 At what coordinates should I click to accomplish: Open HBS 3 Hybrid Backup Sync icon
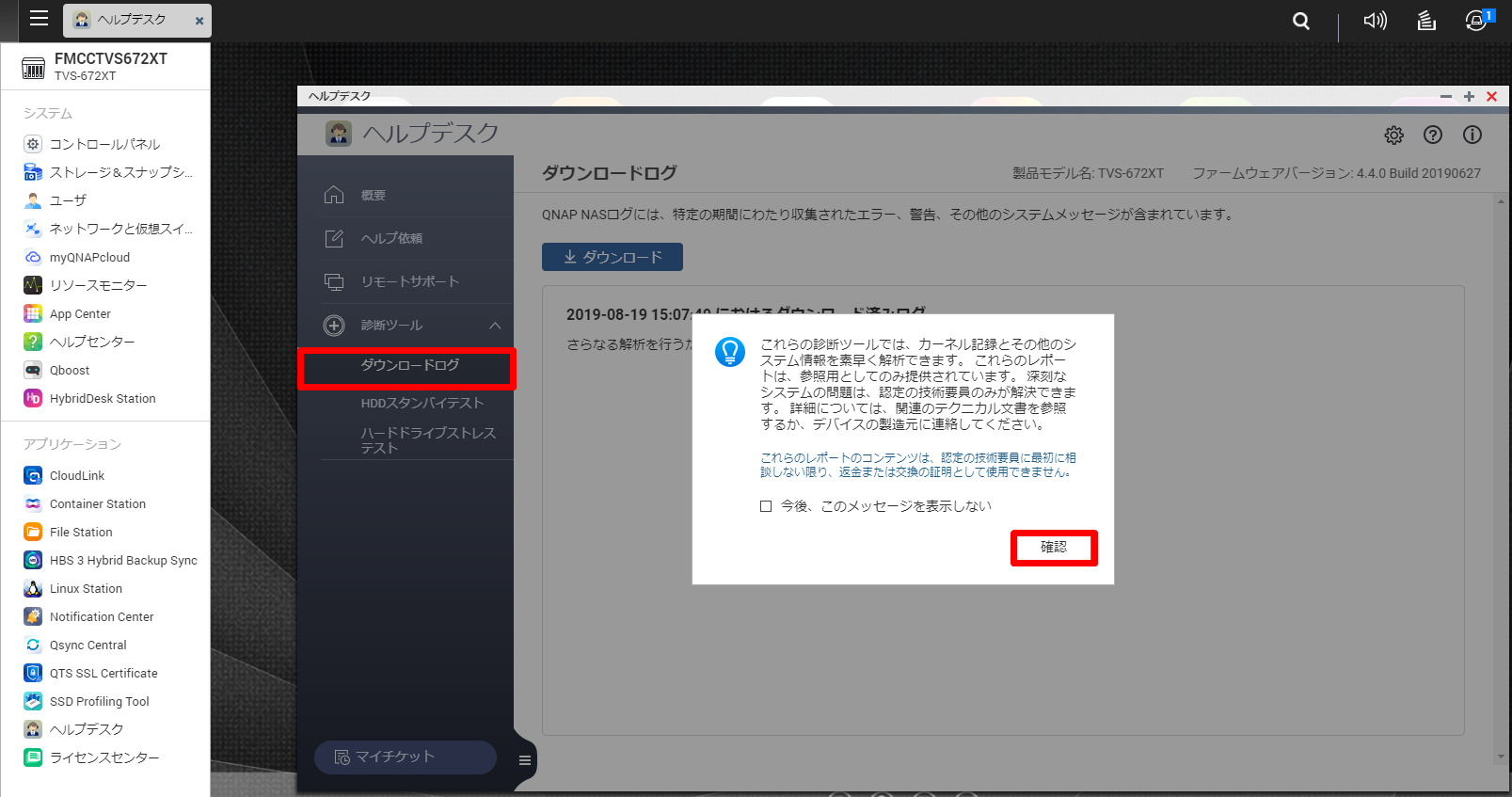33,560
